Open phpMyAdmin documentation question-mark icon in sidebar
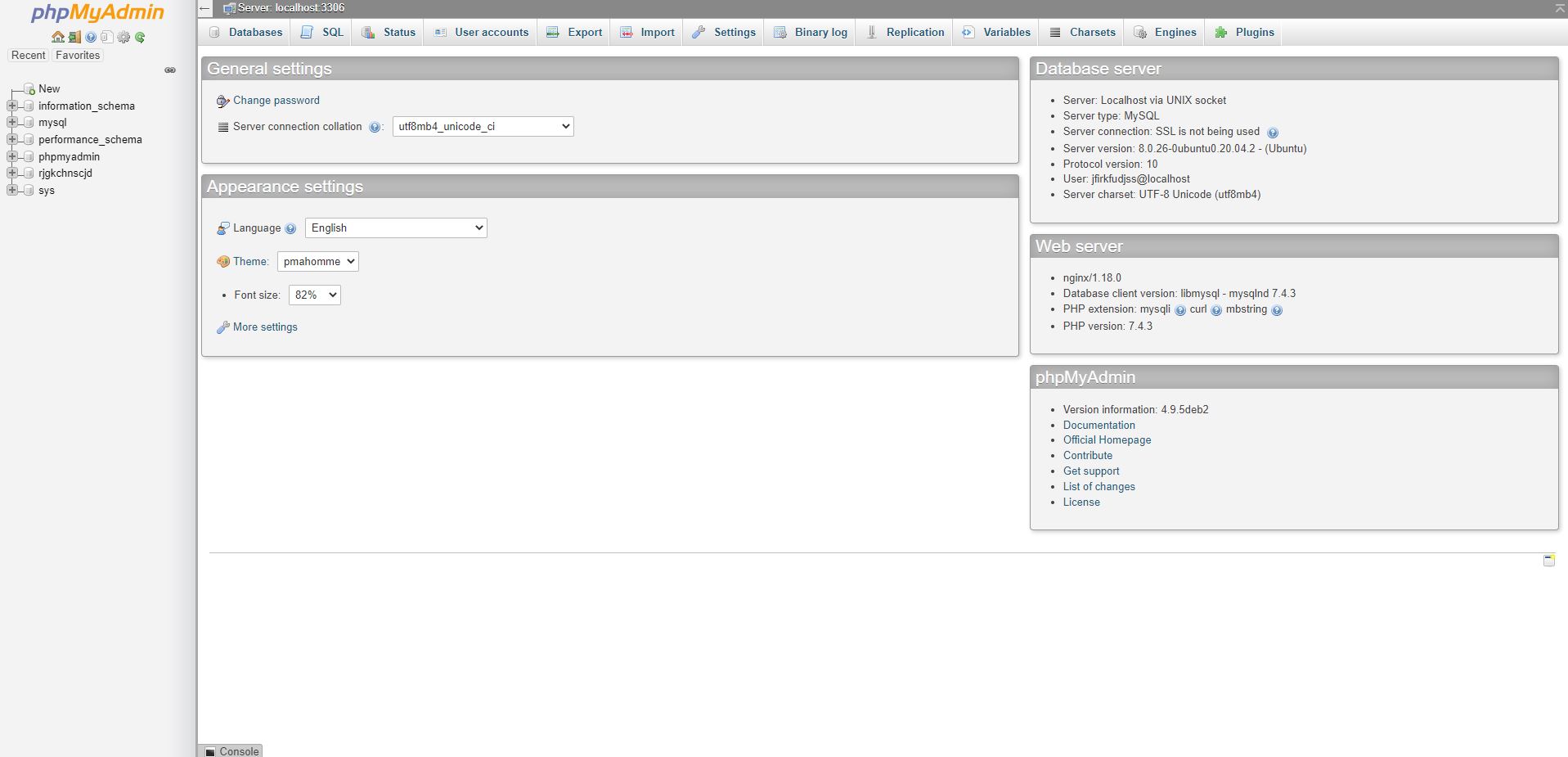This screenshot has width=1568, height=757. 91,37
